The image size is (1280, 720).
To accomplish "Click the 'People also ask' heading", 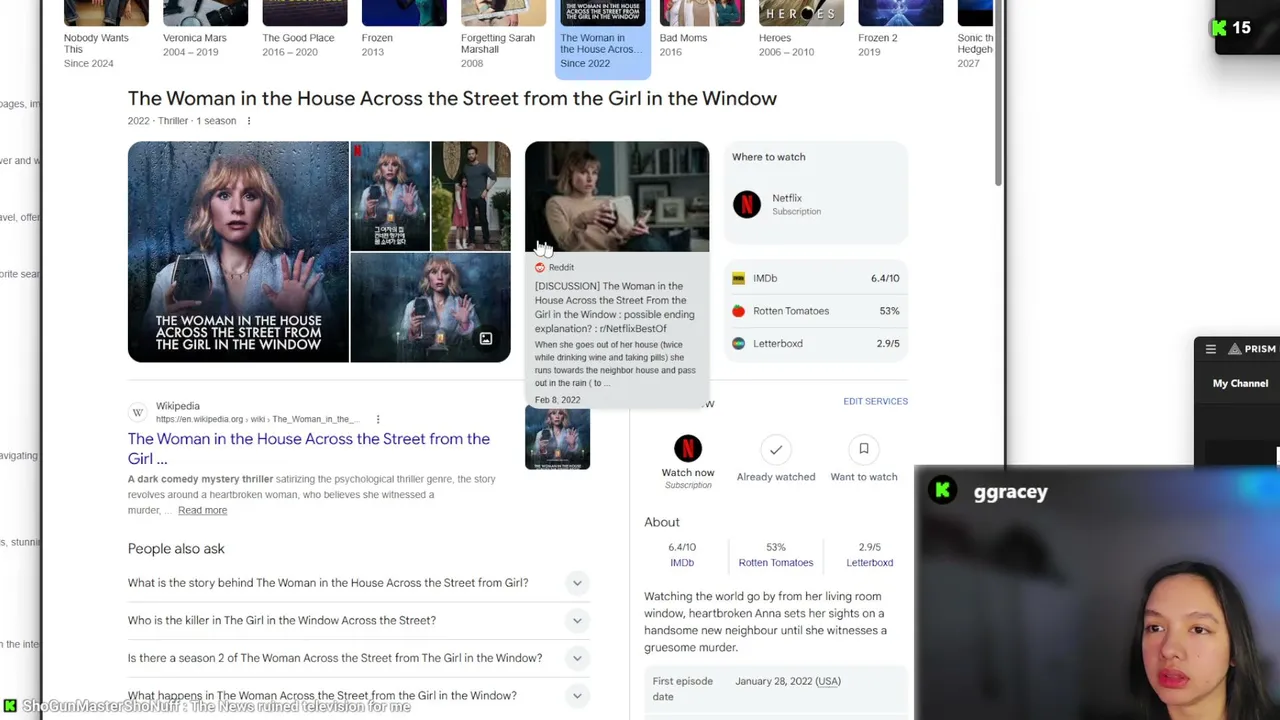I will 176,549.
